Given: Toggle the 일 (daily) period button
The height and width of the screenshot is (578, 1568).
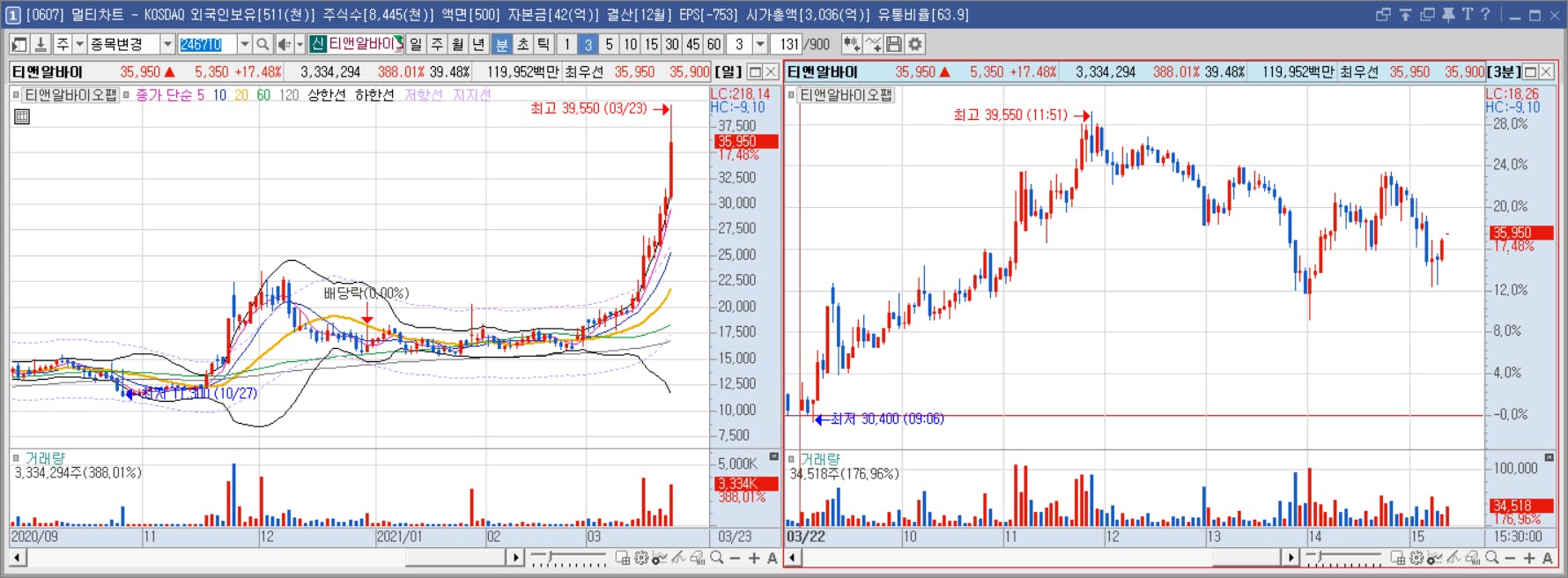Looking at the screenshot, I should 416,44.
